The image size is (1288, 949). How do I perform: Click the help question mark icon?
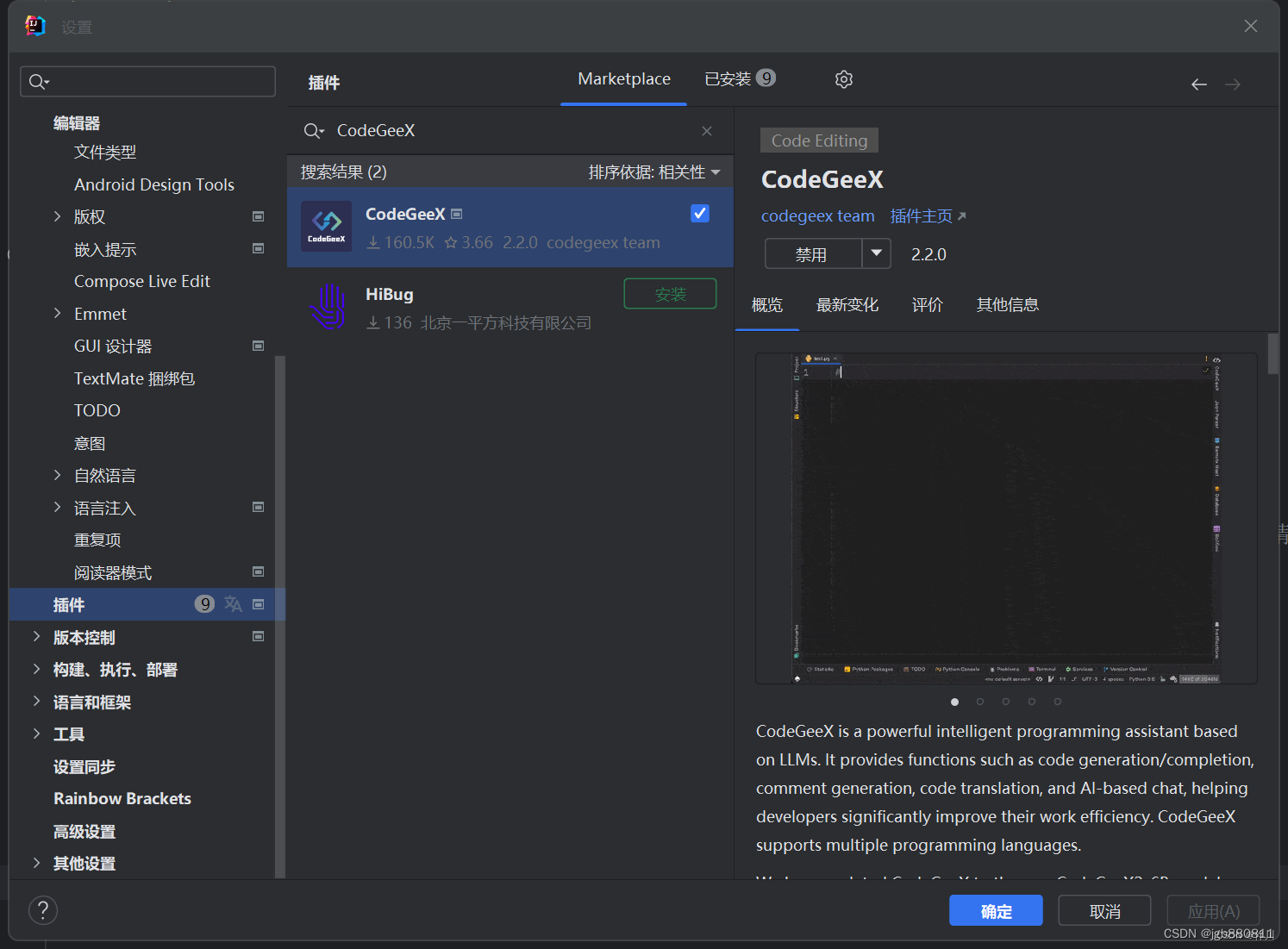coord(43,910)
